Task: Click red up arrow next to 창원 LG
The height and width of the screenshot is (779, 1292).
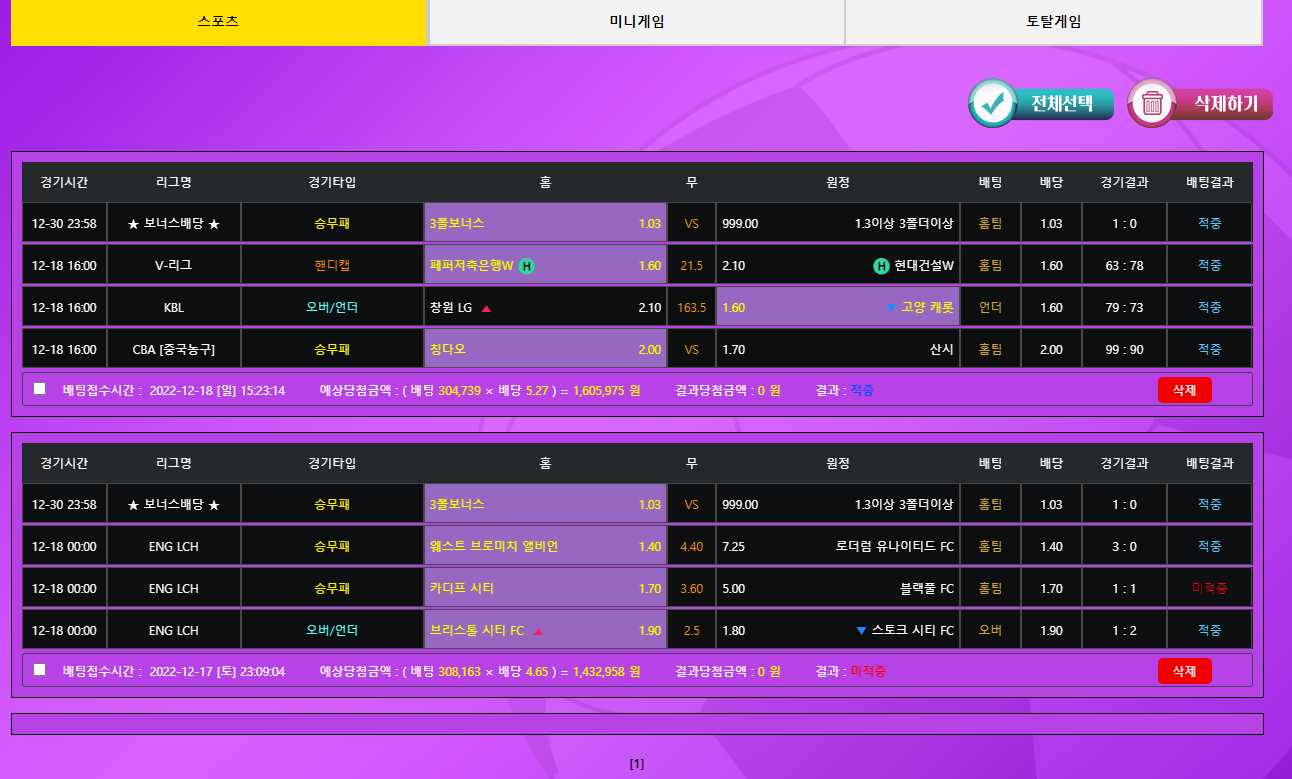Action: (487, 308)
